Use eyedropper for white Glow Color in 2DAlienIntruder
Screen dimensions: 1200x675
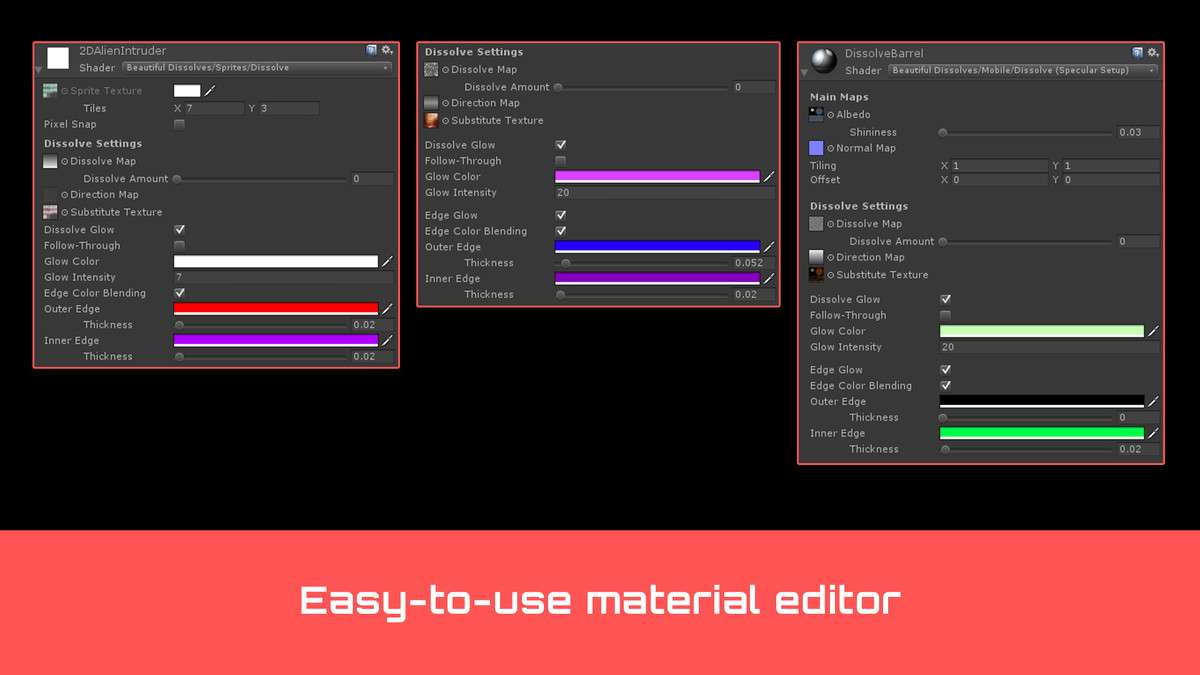(388, 262)
